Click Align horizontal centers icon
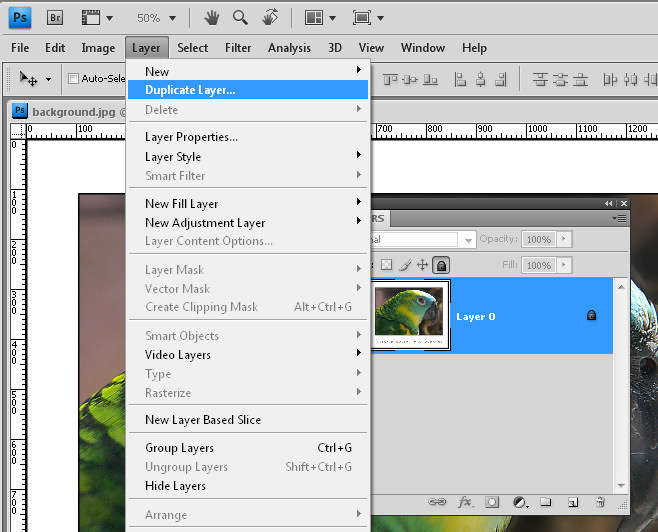This screenshot has width=658, height=532. point(481,79)
